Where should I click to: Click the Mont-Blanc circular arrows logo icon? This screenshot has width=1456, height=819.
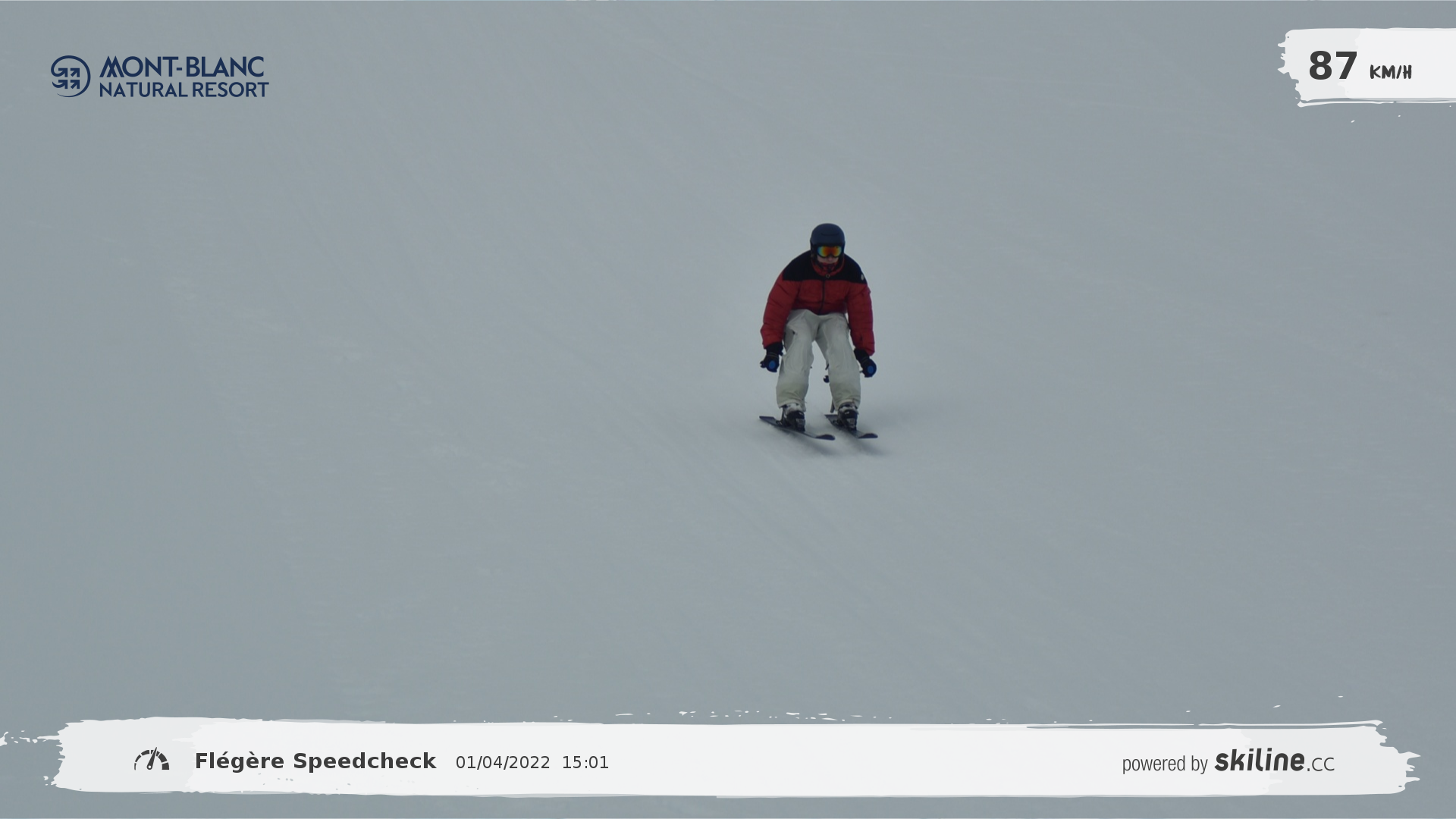(x=71, y=76)
